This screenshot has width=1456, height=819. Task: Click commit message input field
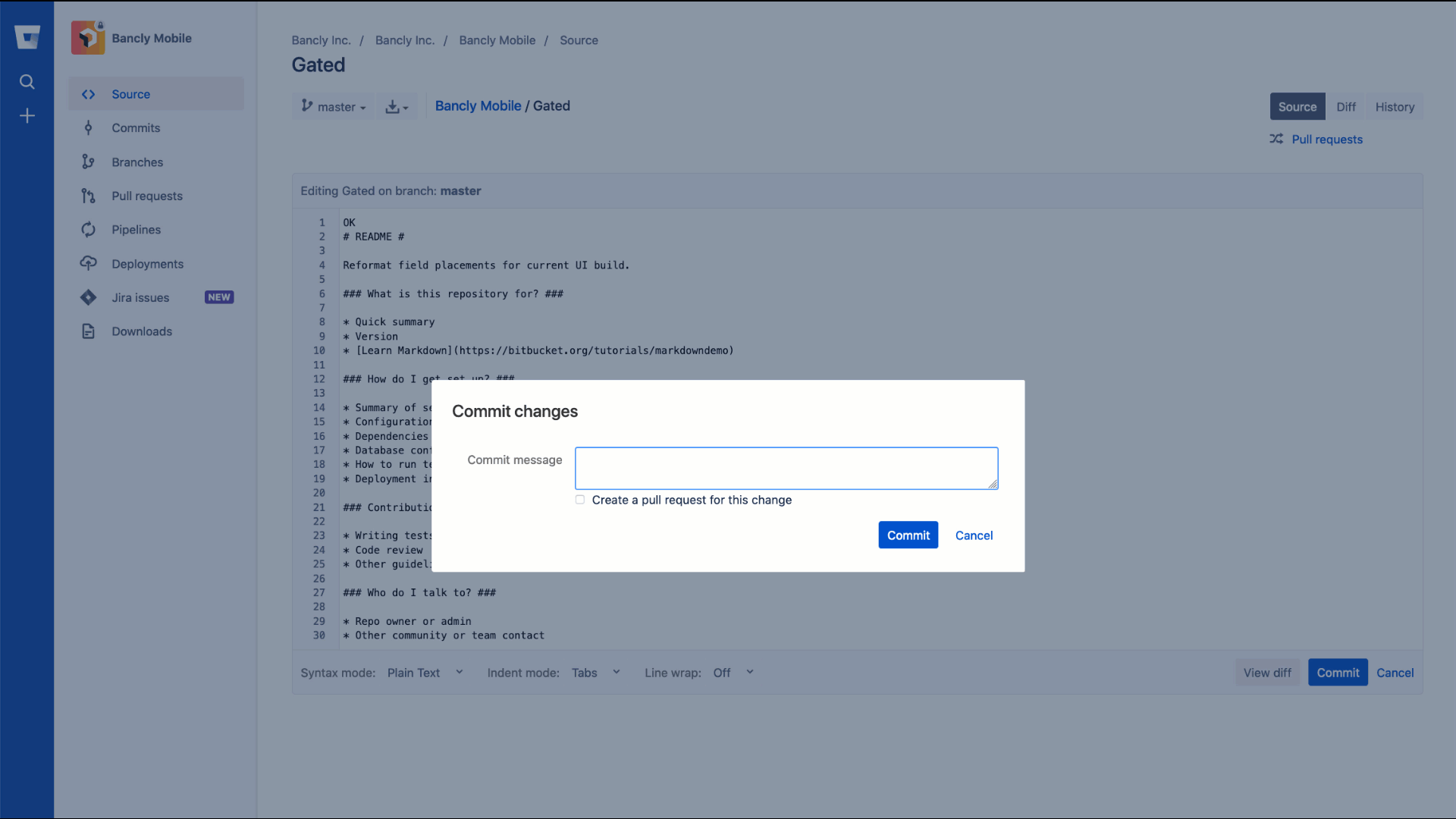pyautogui.click(x=786, y=468)
